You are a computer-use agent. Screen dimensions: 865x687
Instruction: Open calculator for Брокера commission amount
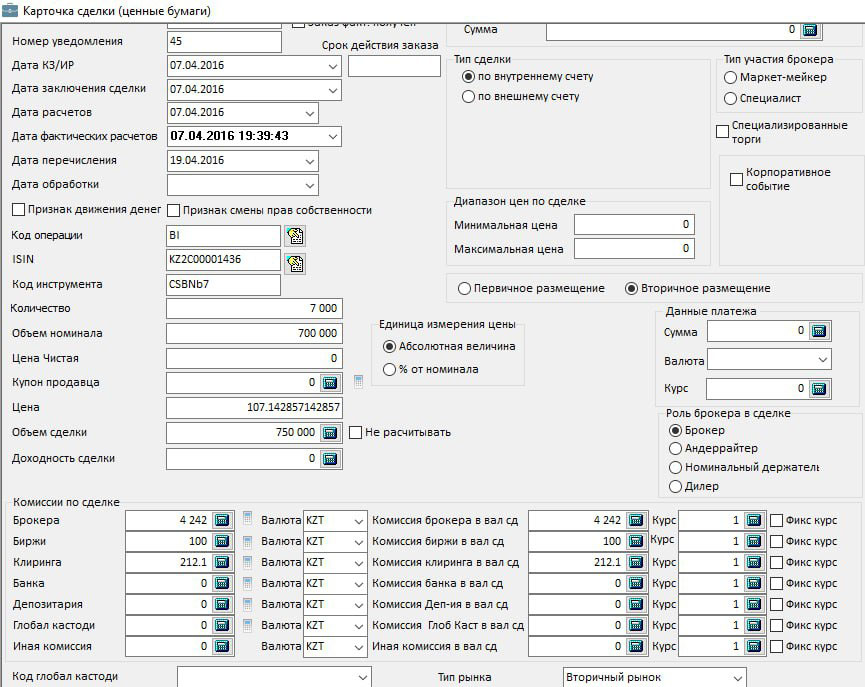coord(222,520)
